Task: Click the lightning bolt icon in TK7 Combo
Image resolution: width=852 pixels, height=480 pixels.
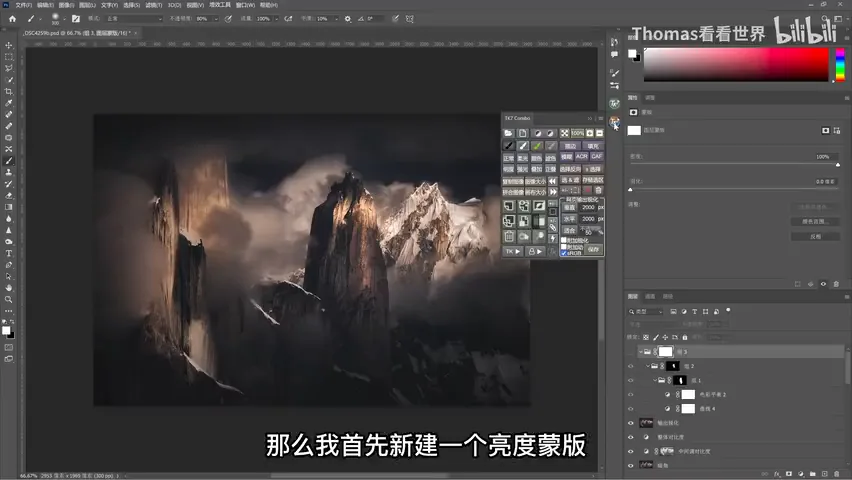Action: [553, 238]
